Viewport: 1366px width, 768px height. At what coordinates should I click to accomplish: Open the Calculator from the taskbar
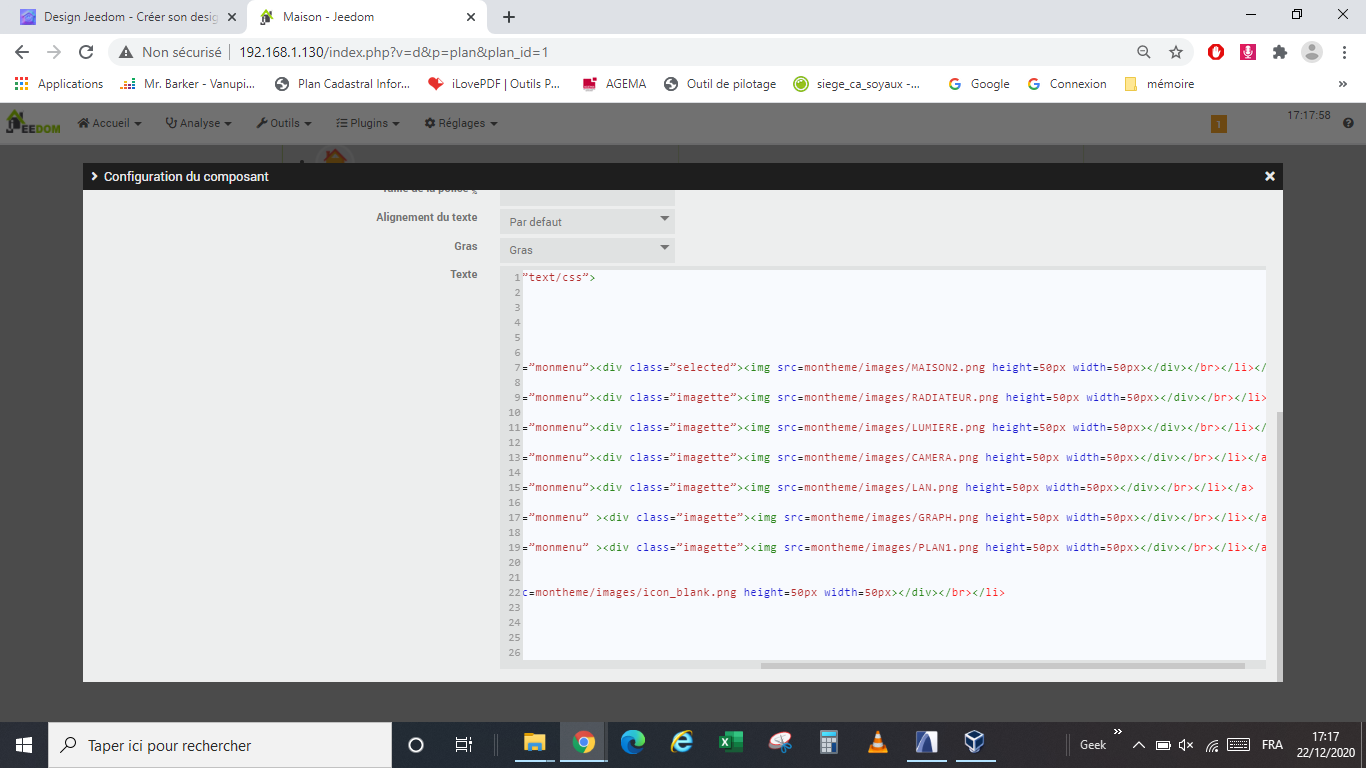click(x=828, y=743)
